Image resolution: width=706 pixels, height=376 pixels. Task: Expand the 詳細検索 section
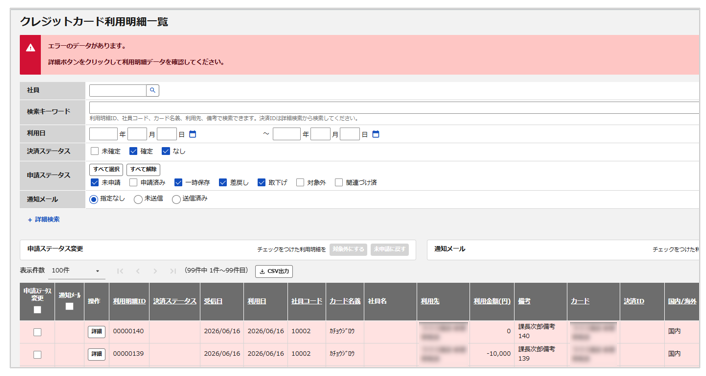coord(44,220)
